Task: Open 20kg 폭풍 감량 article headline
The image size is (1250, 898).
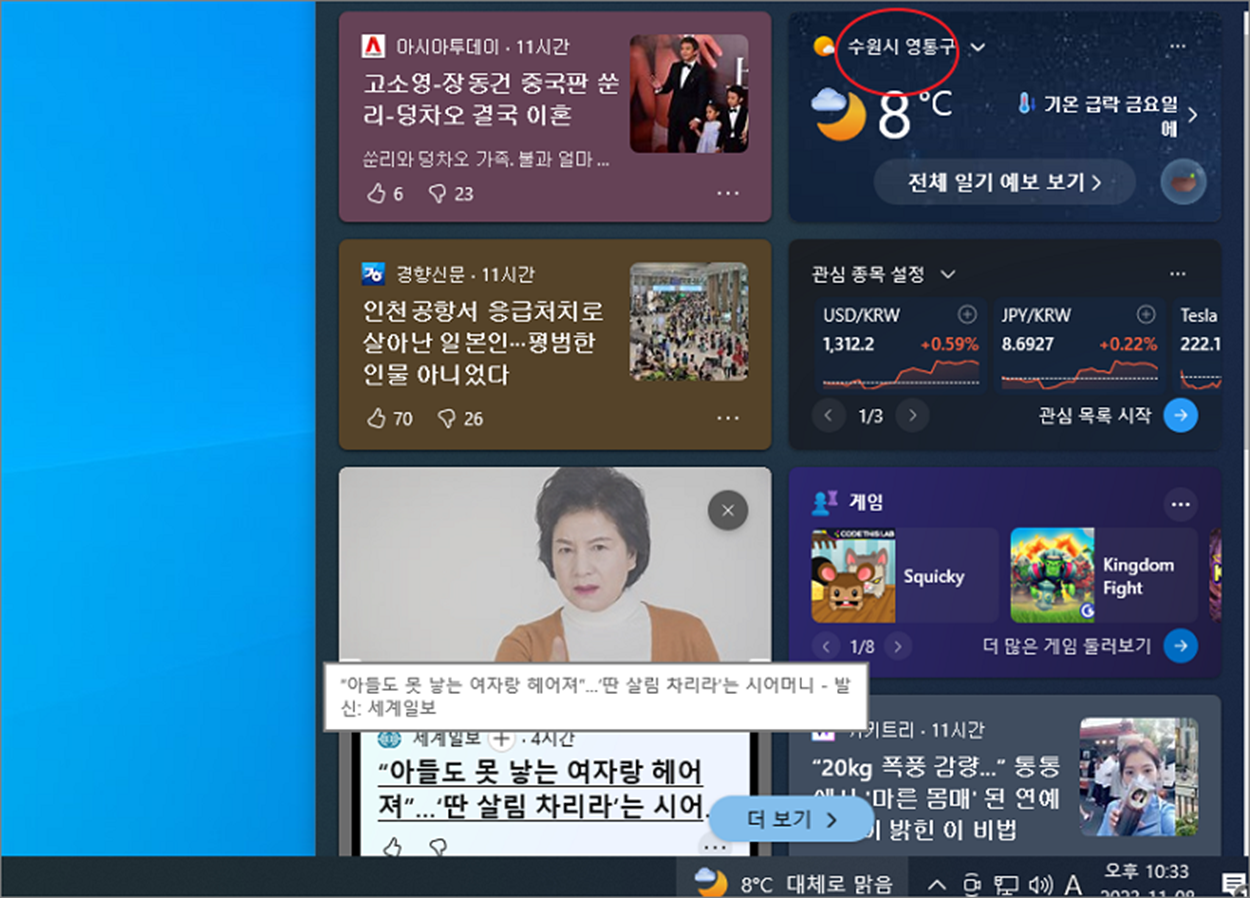Action: [x=936, y=798]
